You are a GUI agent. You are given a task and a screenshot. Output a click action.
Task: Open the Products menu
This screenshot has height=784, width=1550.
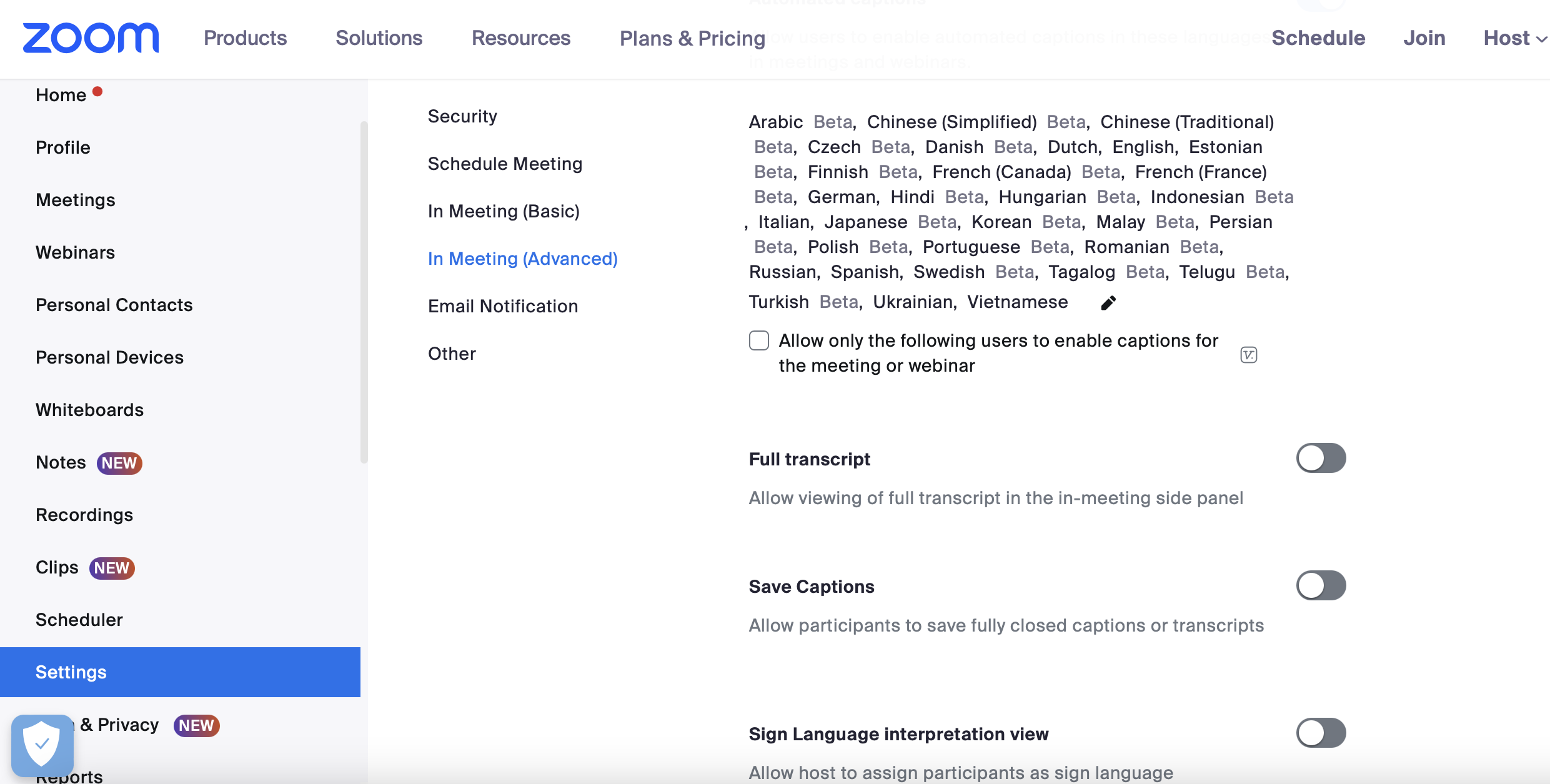(x=244, y=38)
